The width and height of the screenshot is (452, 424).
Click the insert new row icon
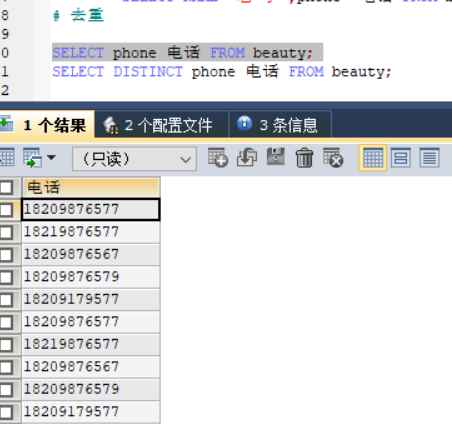point(218,158)
